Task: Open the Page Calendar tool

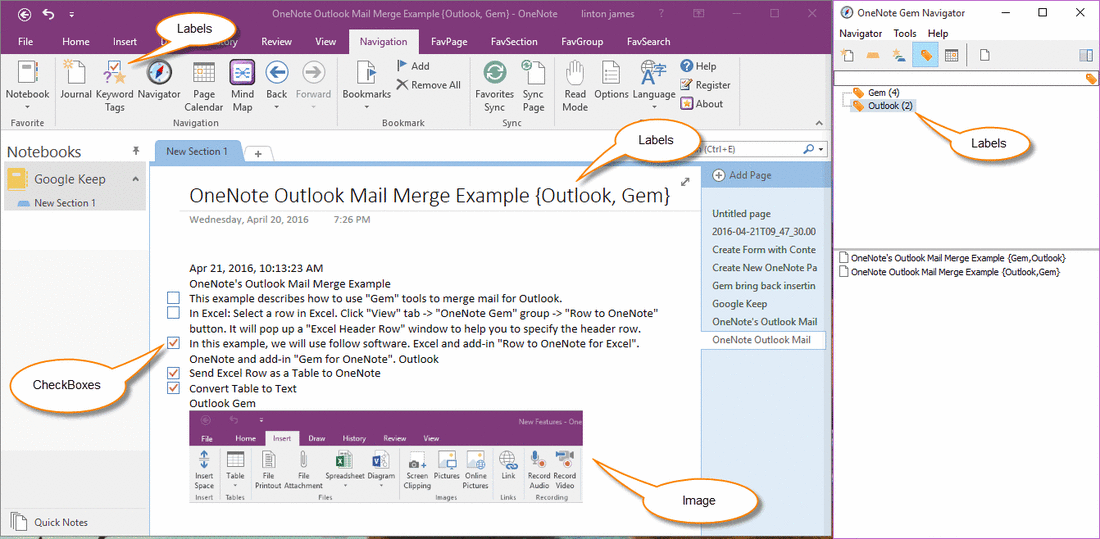Action: click(x=203, y=86)
